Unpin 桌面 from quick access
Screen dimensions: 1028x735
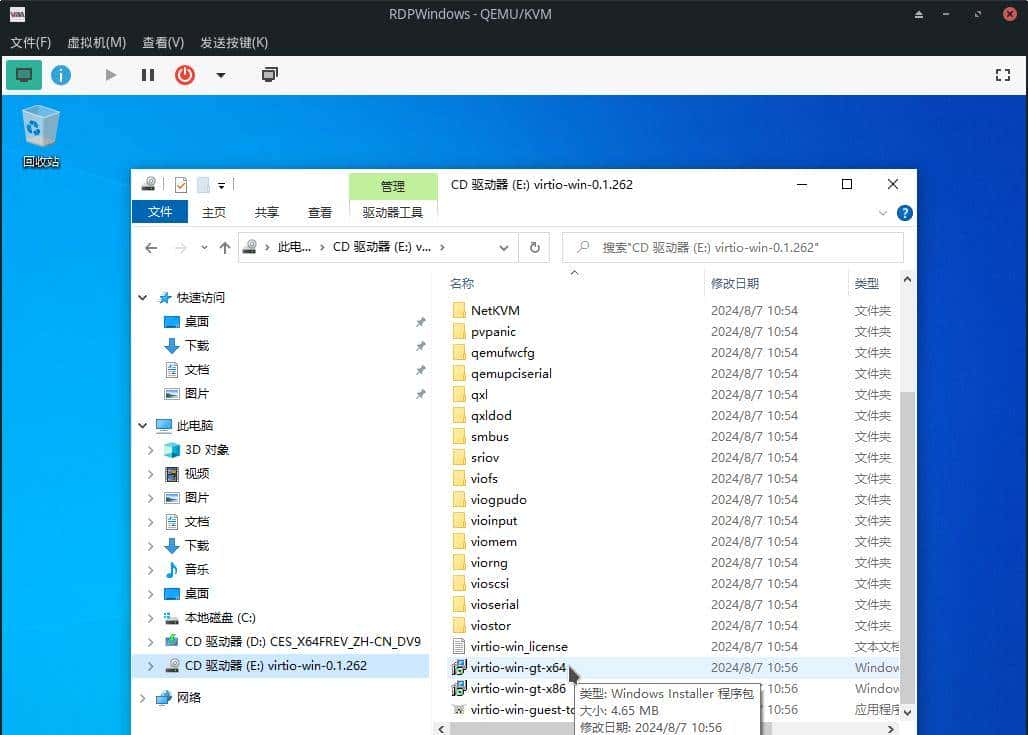[x=421, y=321]
